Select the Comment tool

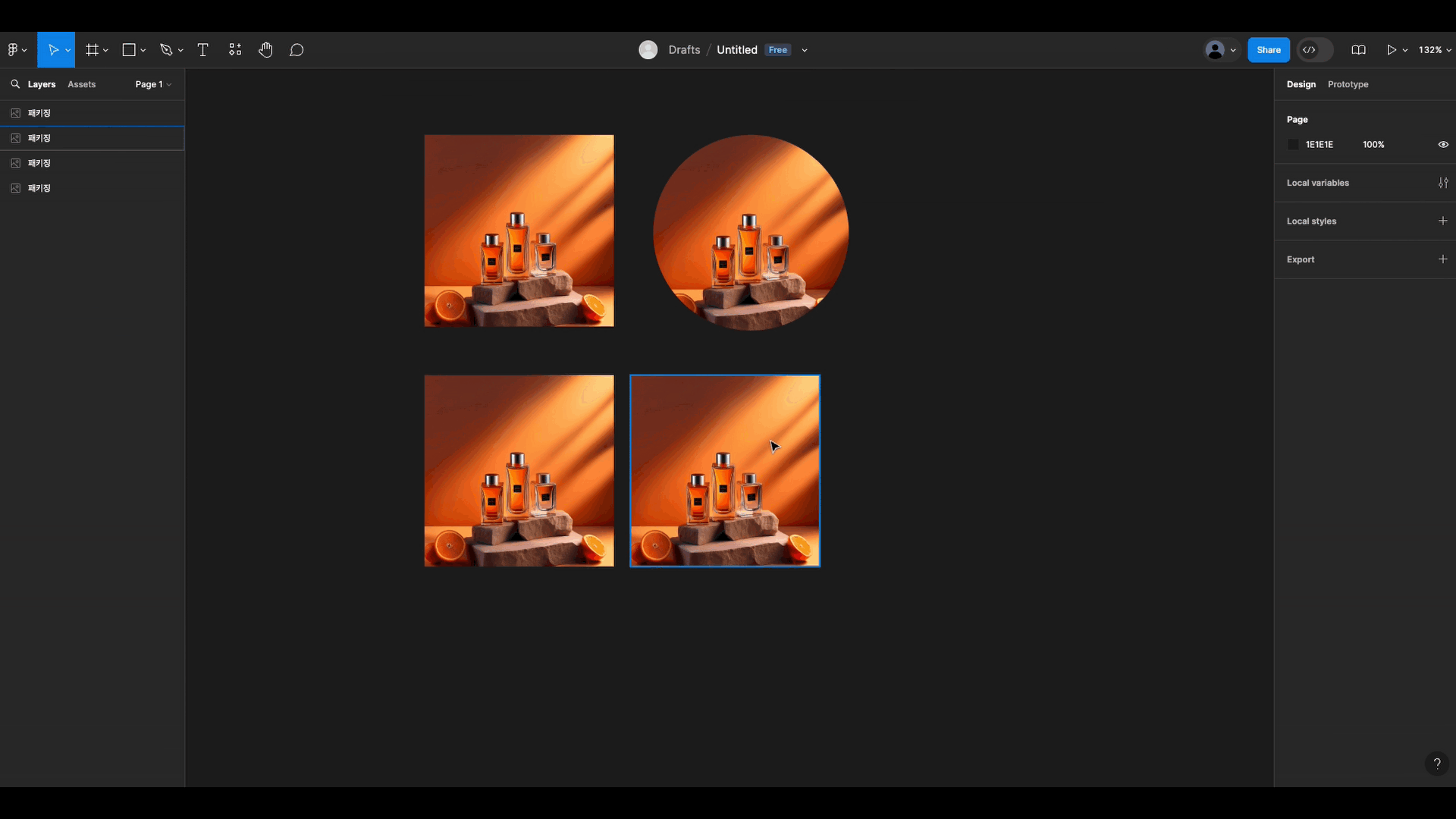[x=297, y=50]
